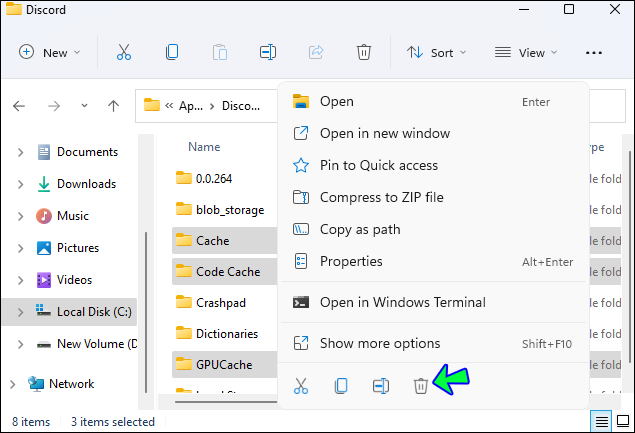The width and height of the screenshot is (635, 433).
Task: Click the Rename icon in the context menu
Action: [x=381, y=385]
